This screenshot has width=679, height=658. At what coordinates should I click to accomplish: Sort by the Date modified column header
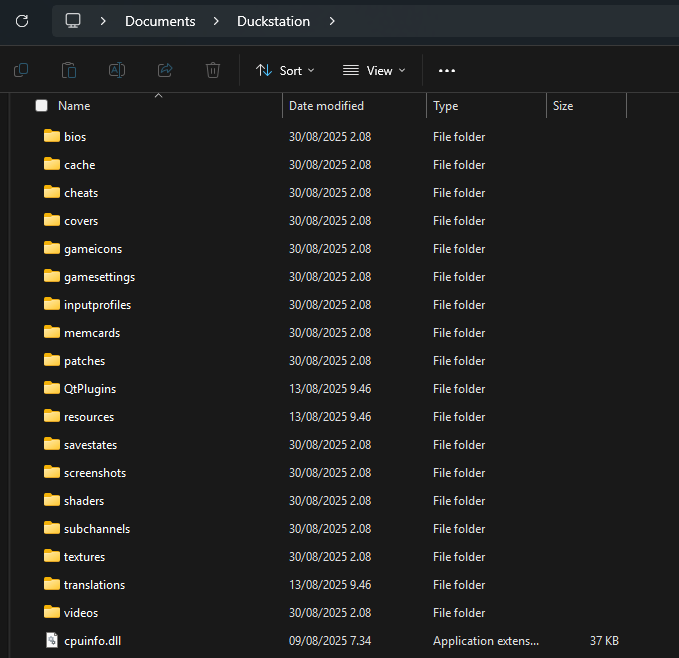point(327,106)
